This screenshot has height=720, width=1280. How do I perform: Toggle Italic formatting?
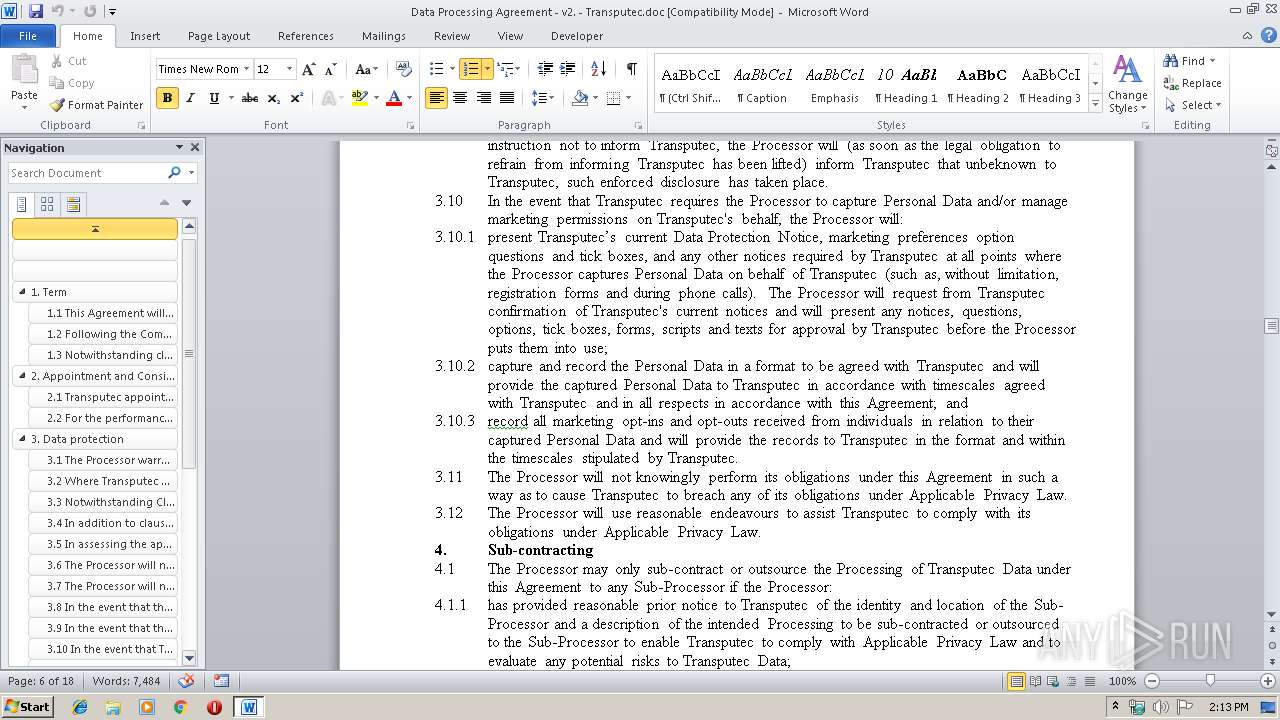[x=190, y=98]
